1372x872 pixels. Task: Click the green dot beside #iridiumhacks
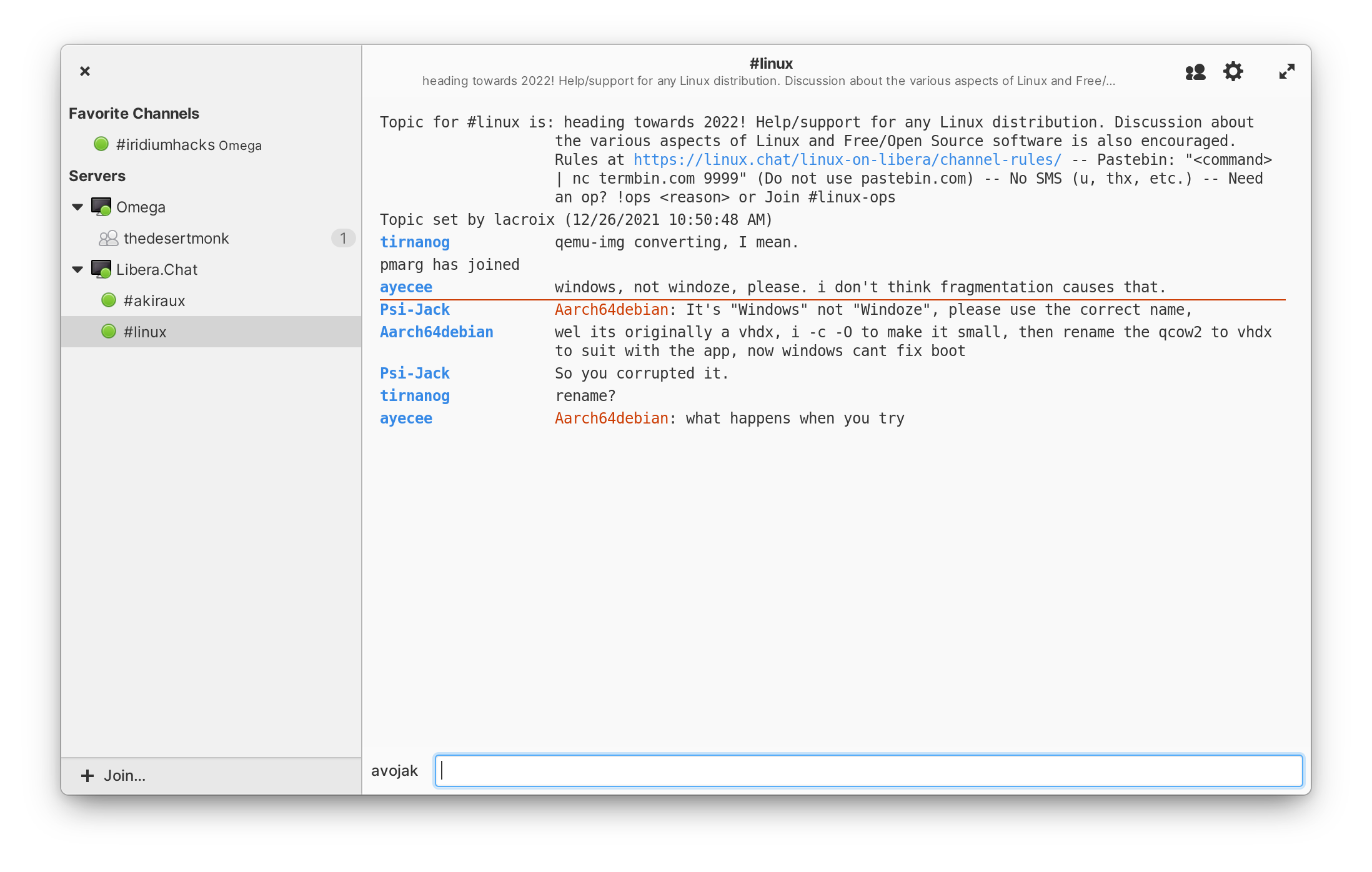[x=101, y=144]
